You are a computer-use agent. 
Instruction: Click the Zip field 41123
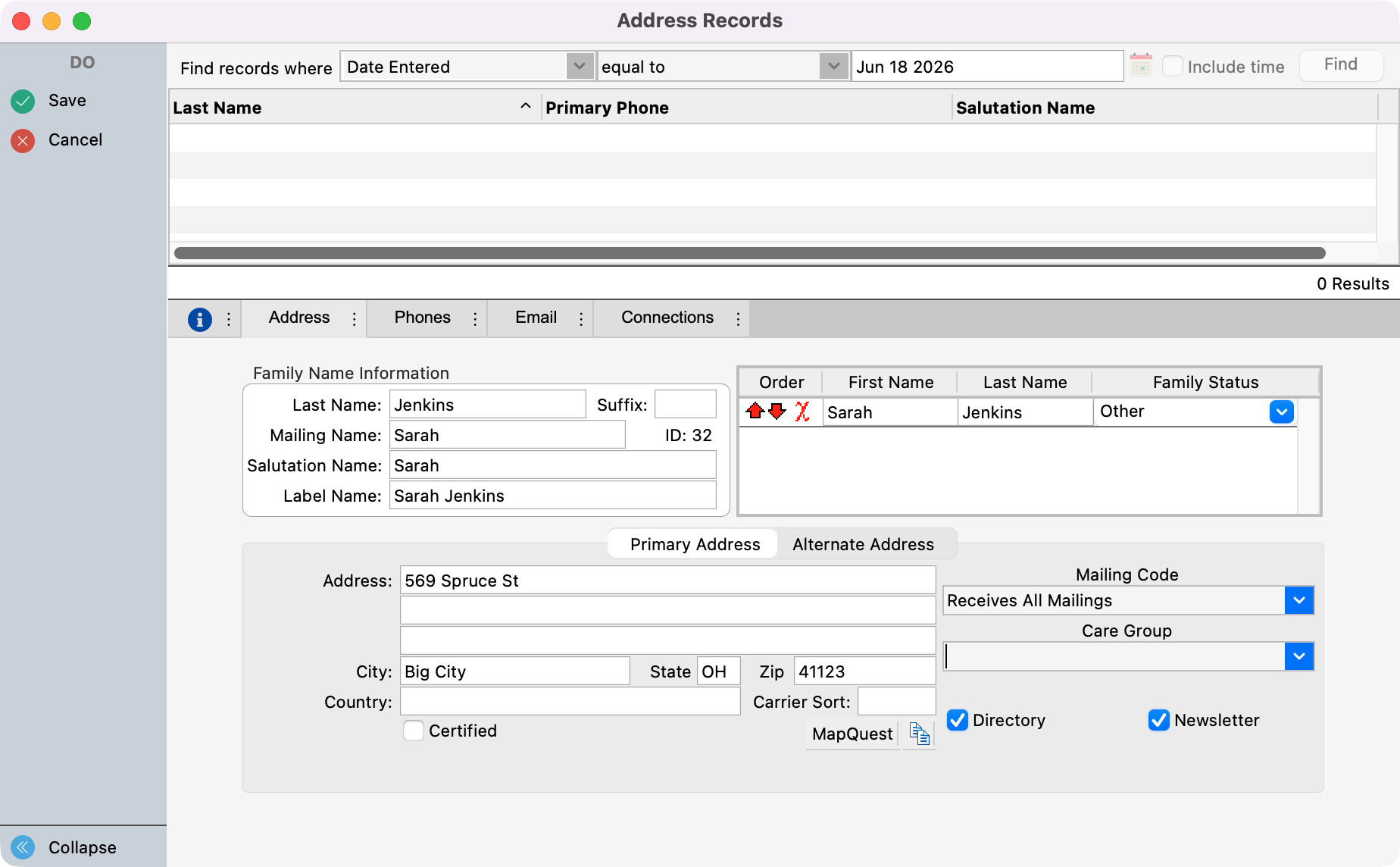865,671
